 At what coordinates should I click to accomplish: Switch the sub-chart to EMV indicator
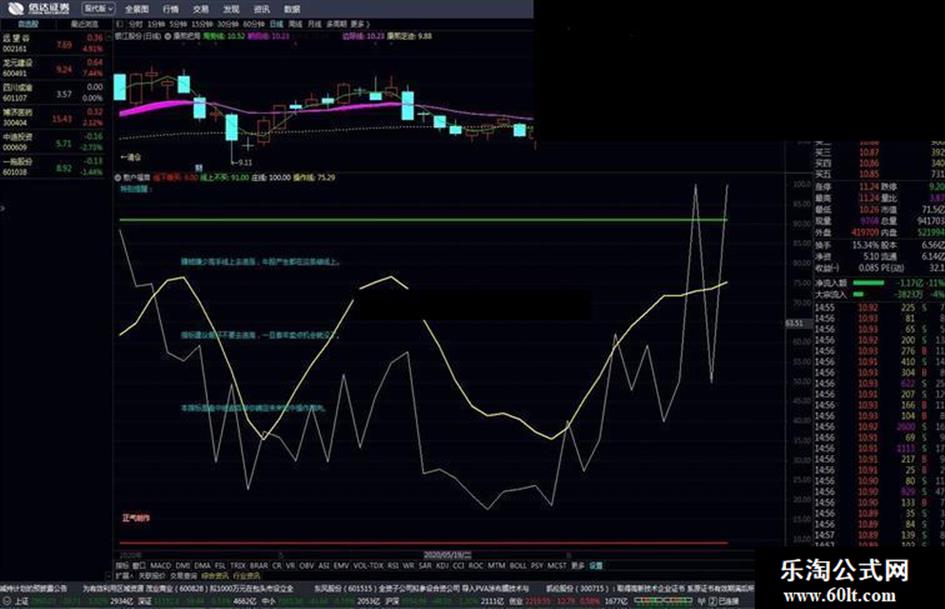point(341,566)
